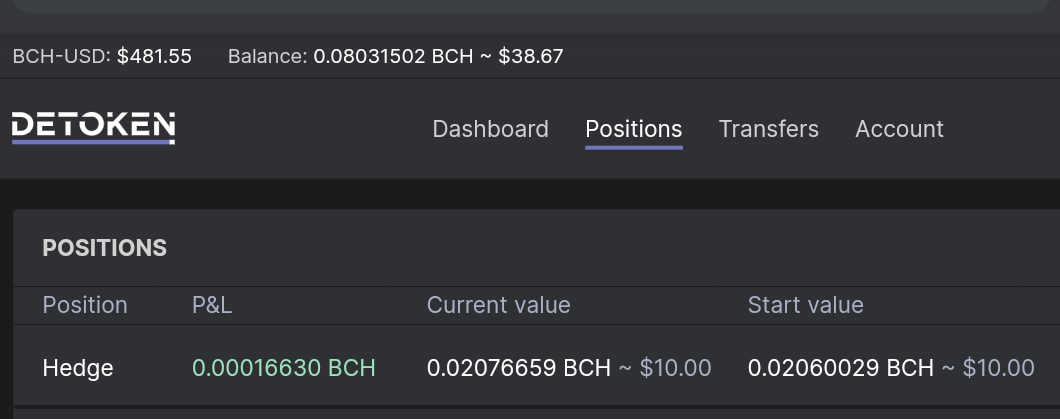This screenshot has height=419, width=1060.
Task: Select the Hedge position row
Action: [537, 368]
